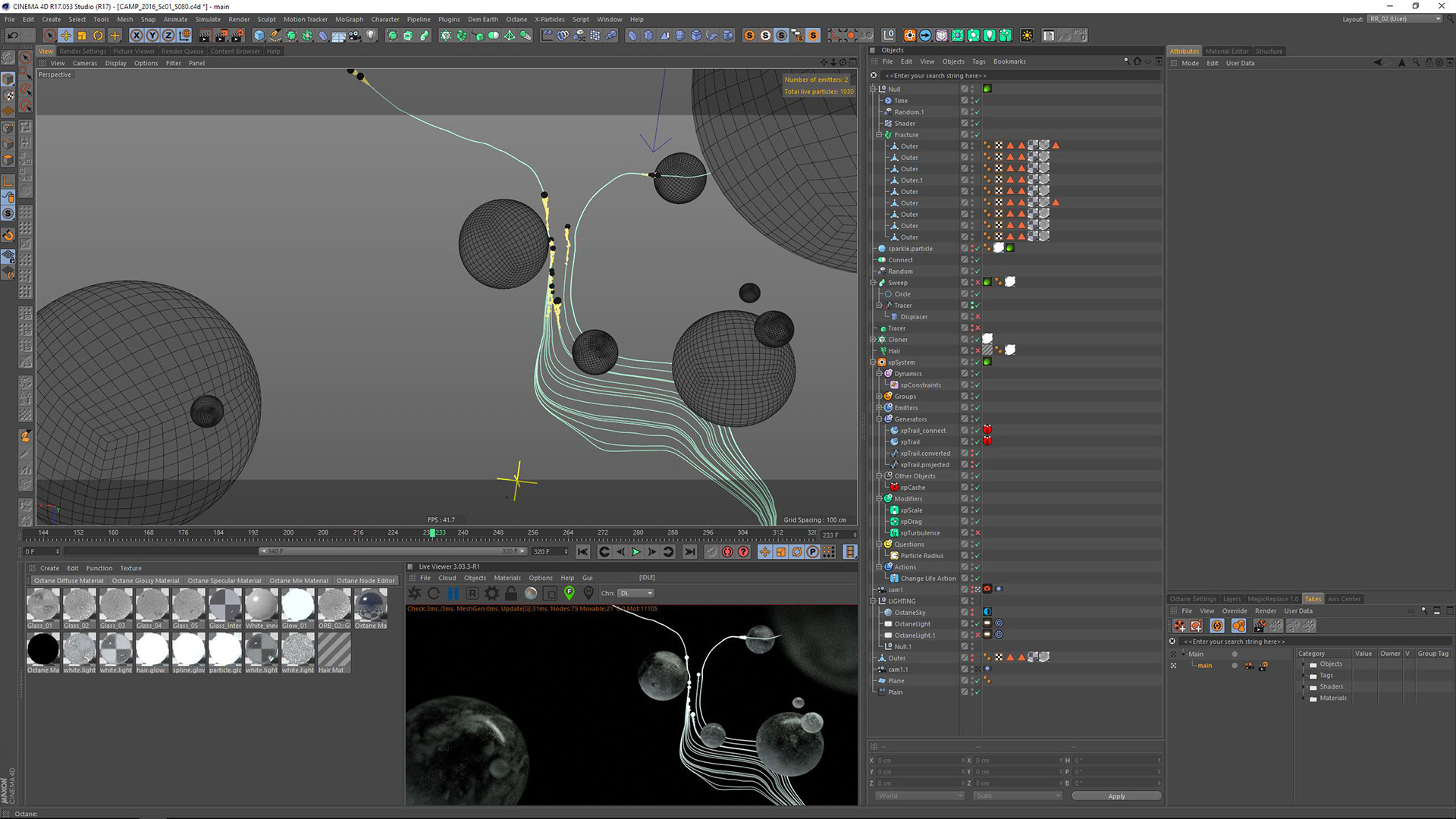Toggle enable checkmark for xpTurbulence

[x=977, y=532]
